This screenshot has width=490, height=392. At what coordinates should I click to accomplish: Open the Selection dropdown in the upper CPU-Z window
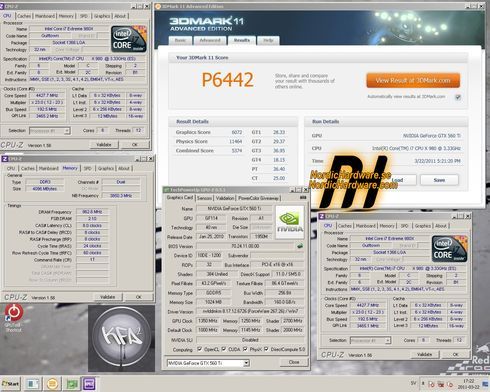pos(50,131)
